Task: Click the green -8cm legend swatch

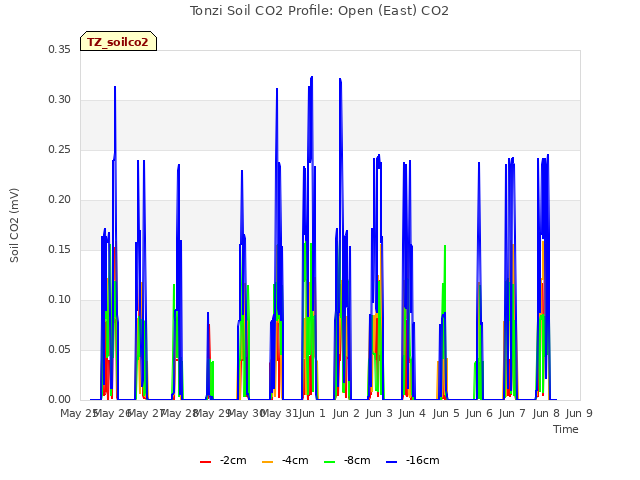Action: coord(329,462)
